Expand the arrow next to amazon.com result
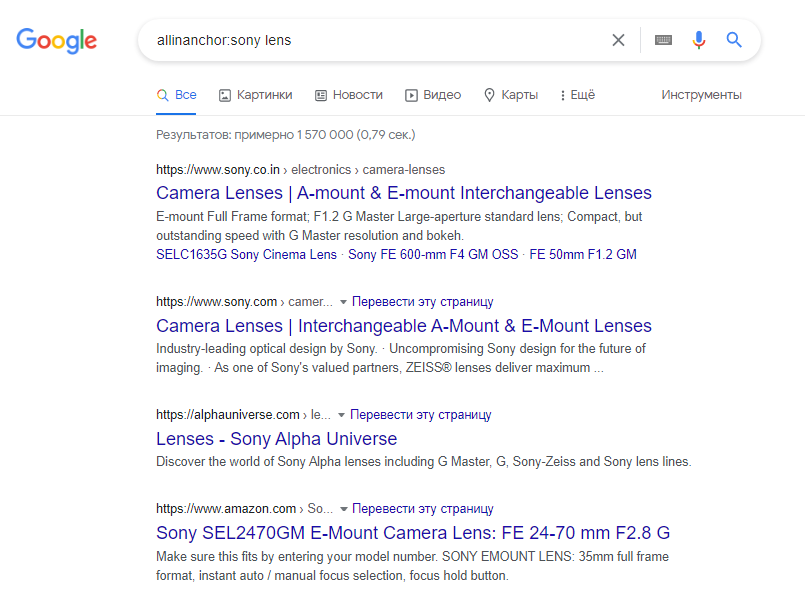This screenshot has height=592, width=805. [x=343, y=509]
